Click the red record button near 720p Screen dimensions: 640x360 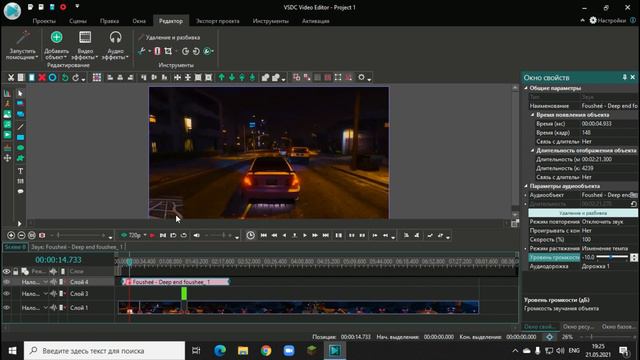152,236
